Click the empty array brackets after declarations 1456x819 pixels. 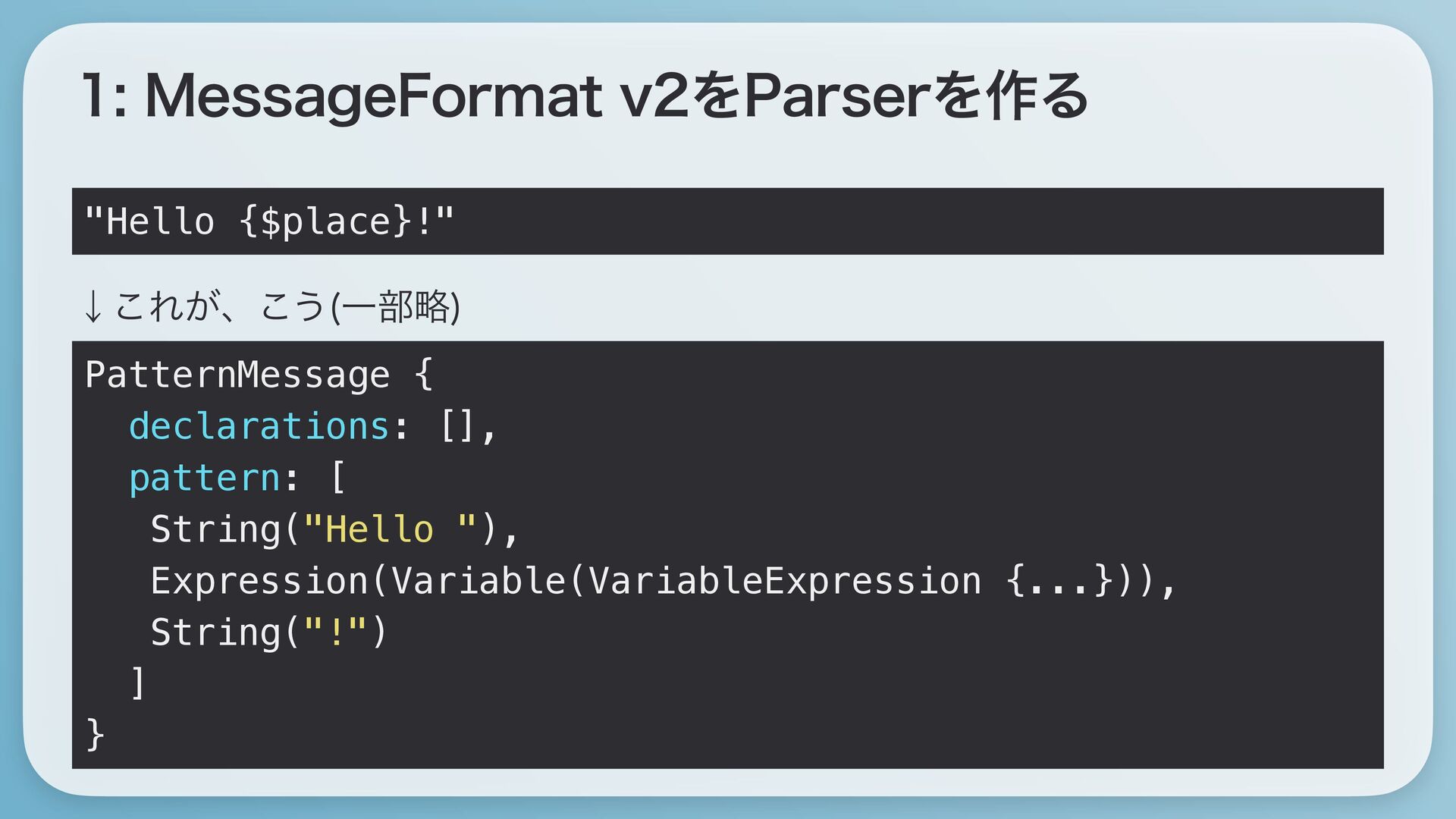click(x=458, y=426)
